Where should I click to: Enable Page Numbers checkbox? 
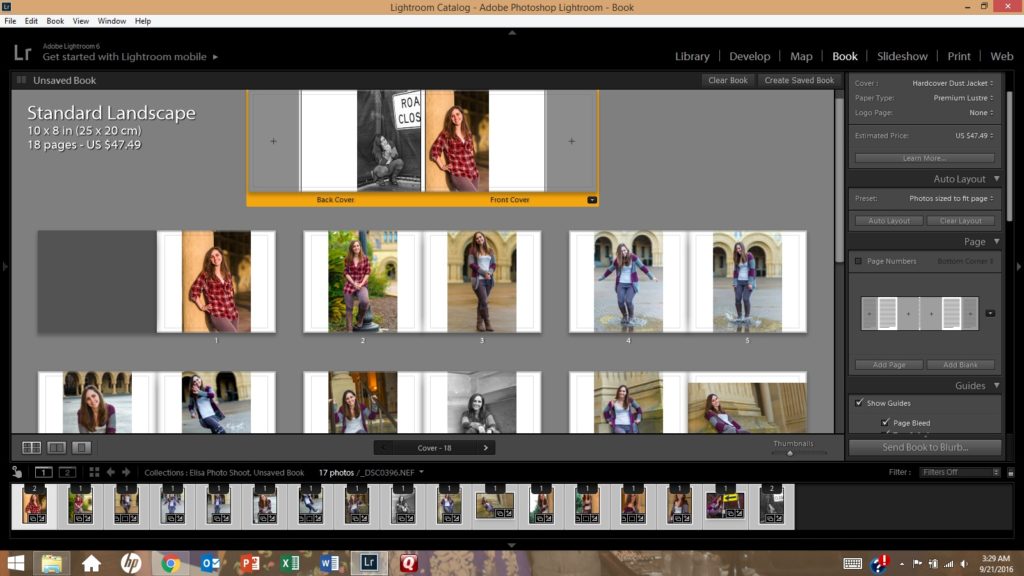click(858, 261)
